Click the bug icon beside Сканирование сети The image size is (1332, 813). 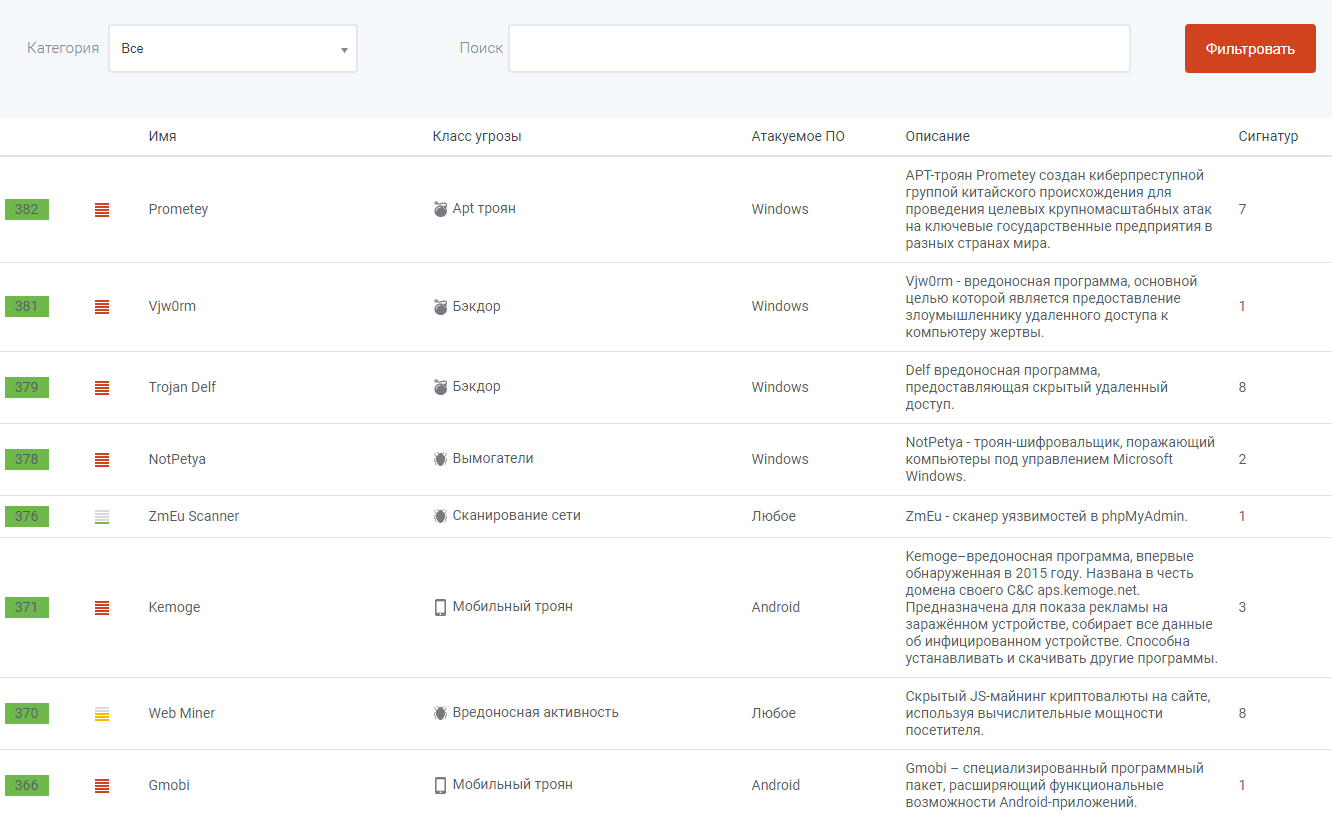[440, 516]
